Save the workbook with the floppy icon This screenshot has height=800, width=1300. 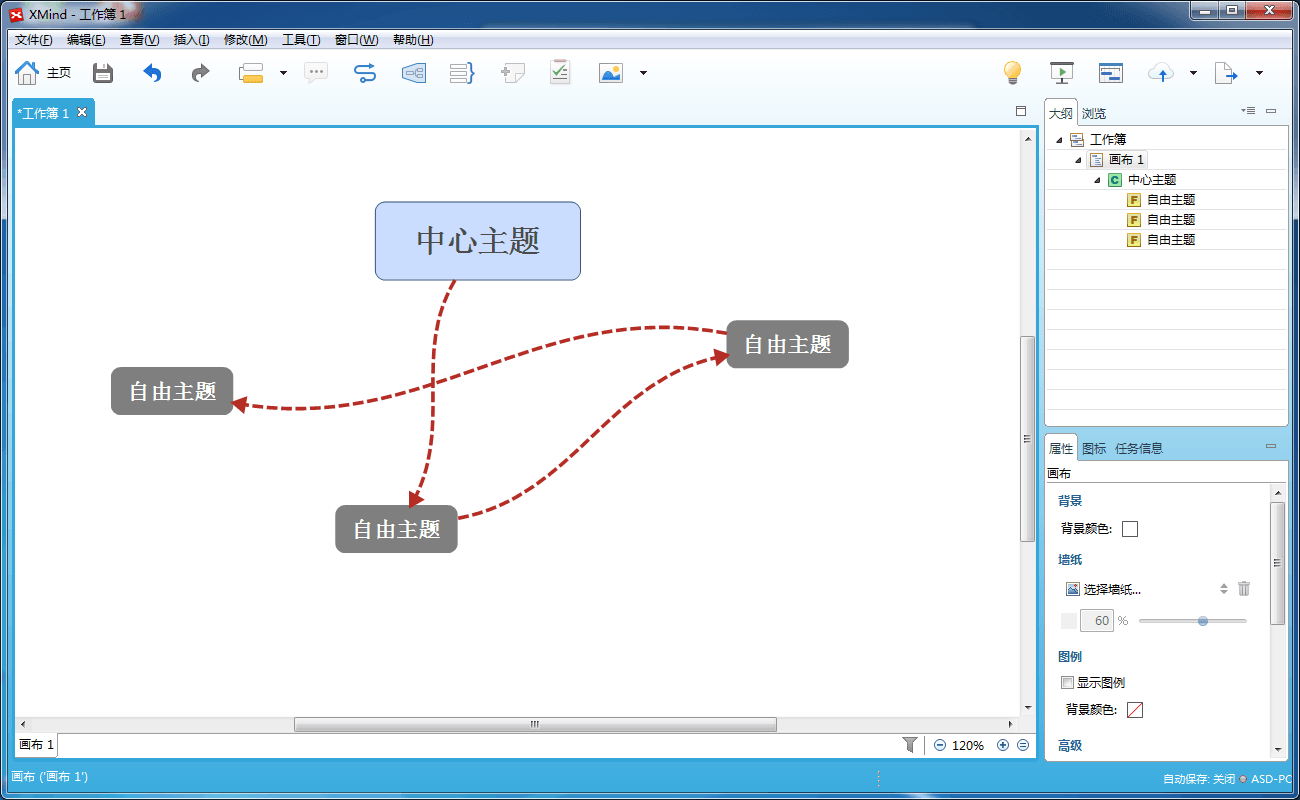pos(103,73)
